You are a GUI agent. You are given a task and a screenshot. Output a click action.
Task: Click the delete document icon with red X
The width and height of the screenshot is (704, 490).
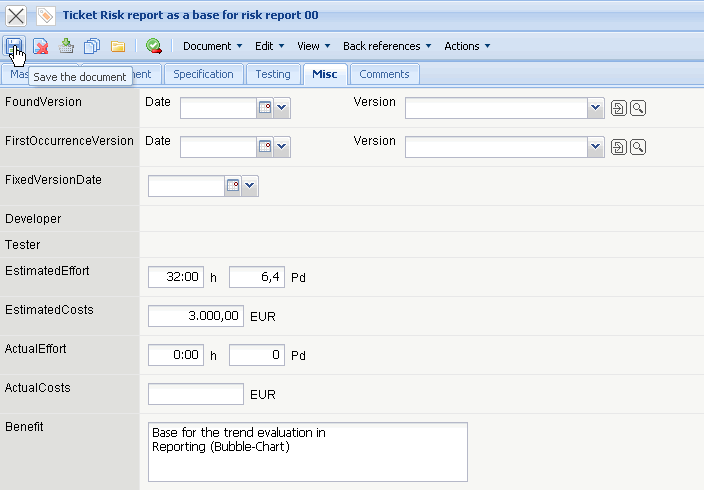pos(41,46)
